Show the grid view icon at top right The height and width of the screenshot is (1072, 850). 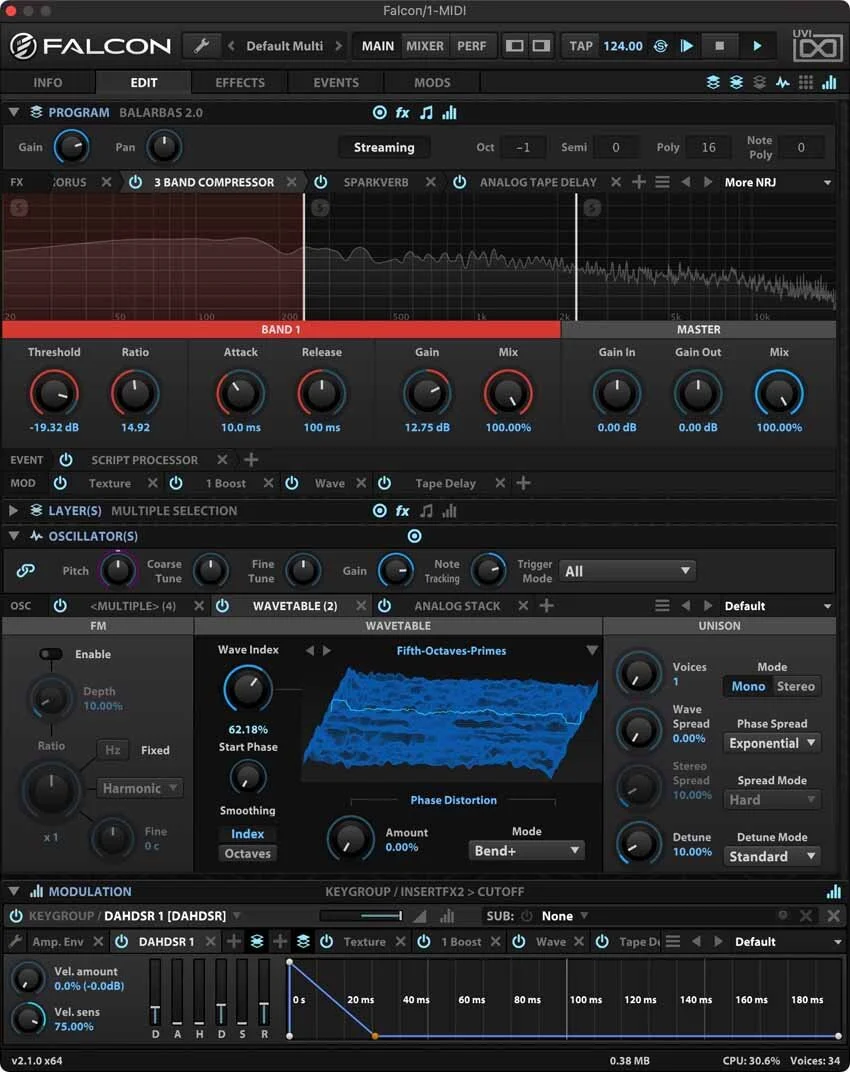coord(806,83)
